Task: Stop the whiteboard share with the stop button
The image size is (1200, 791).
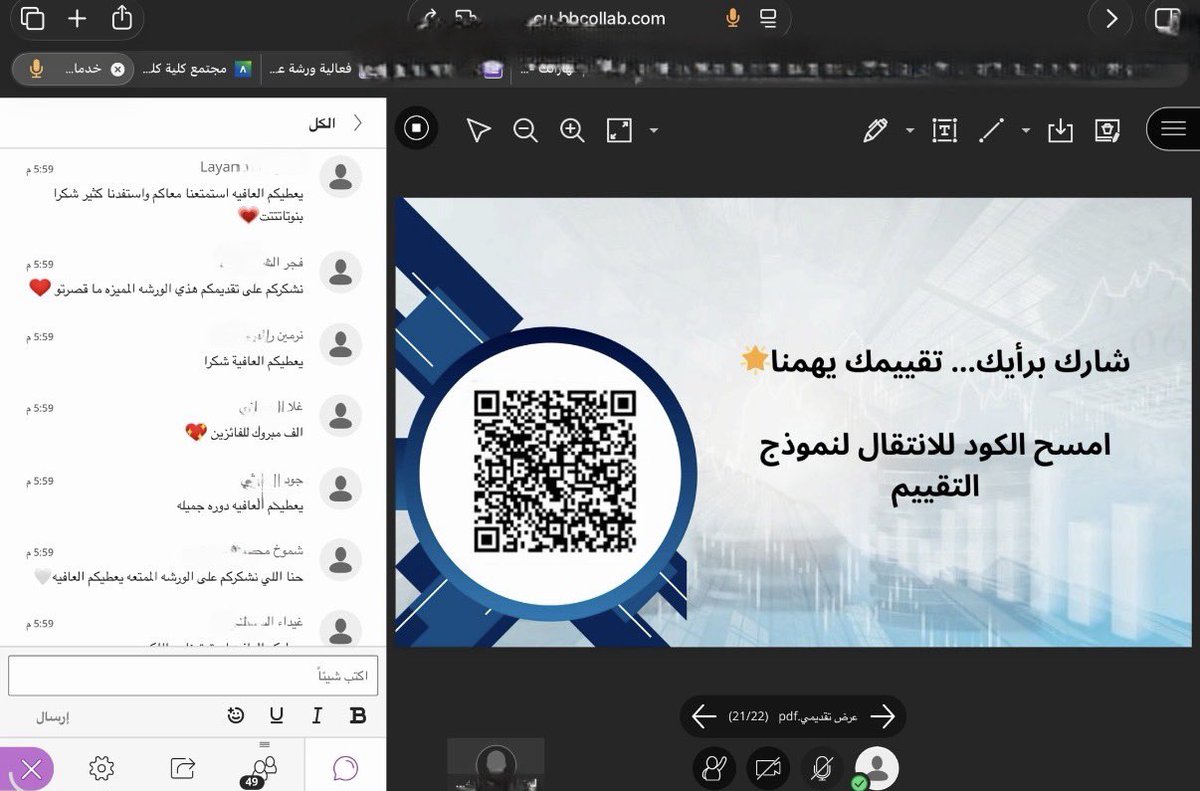Action: point(416,128)
